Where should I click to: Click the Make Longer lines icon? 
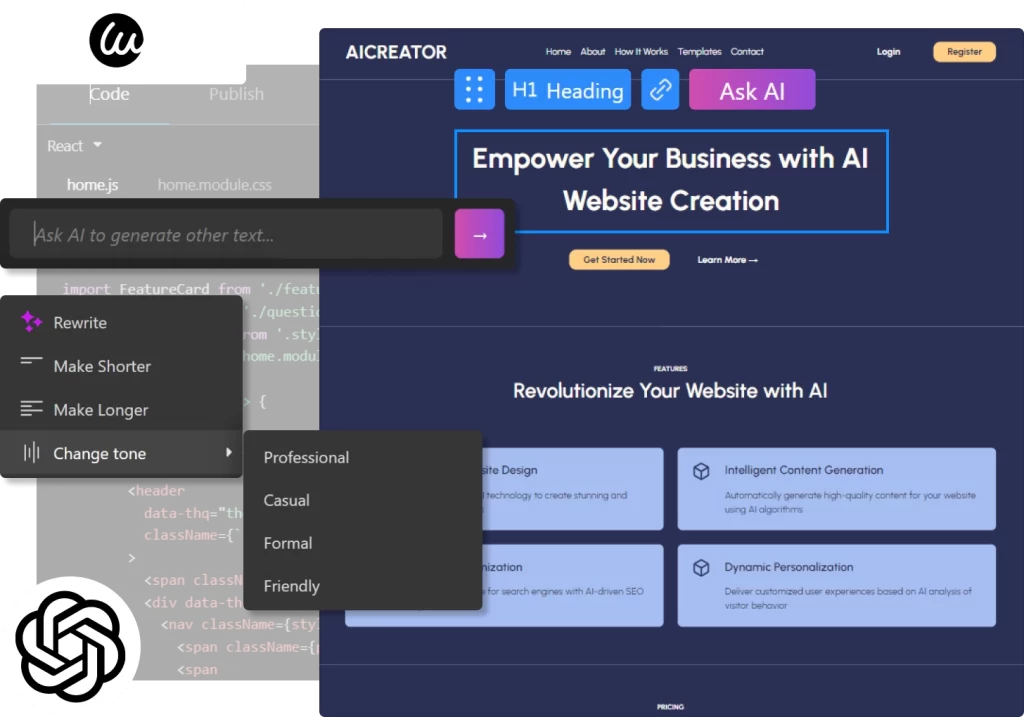[x=31, y=409]
